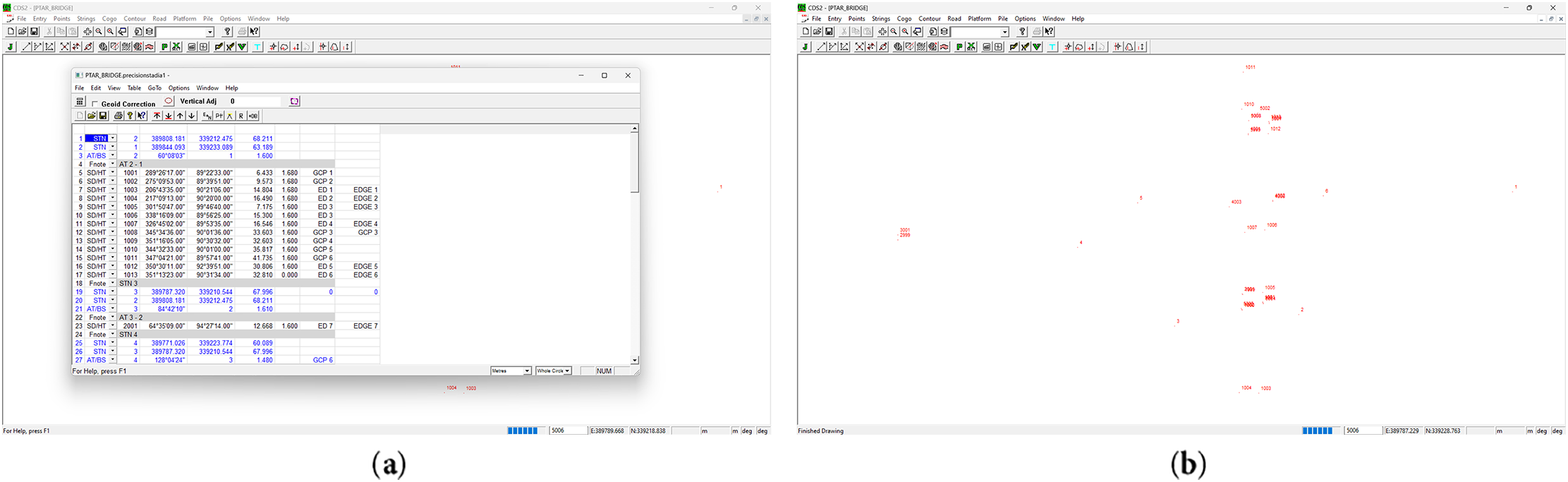Click the EN coordinates toolbar icon

point(207,116)
